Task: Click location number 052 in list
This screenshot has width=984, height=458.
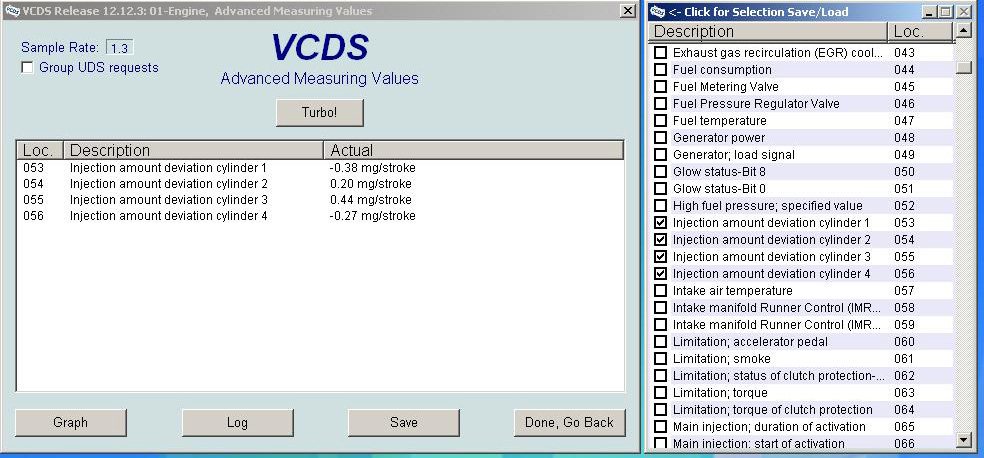Action: coord(904,205)
